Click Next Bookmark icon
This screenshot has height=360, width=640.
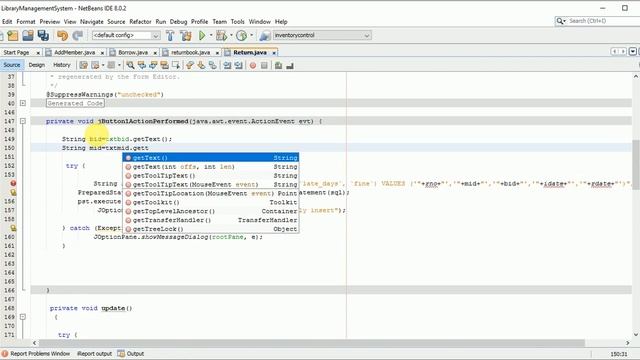point(201,65)
